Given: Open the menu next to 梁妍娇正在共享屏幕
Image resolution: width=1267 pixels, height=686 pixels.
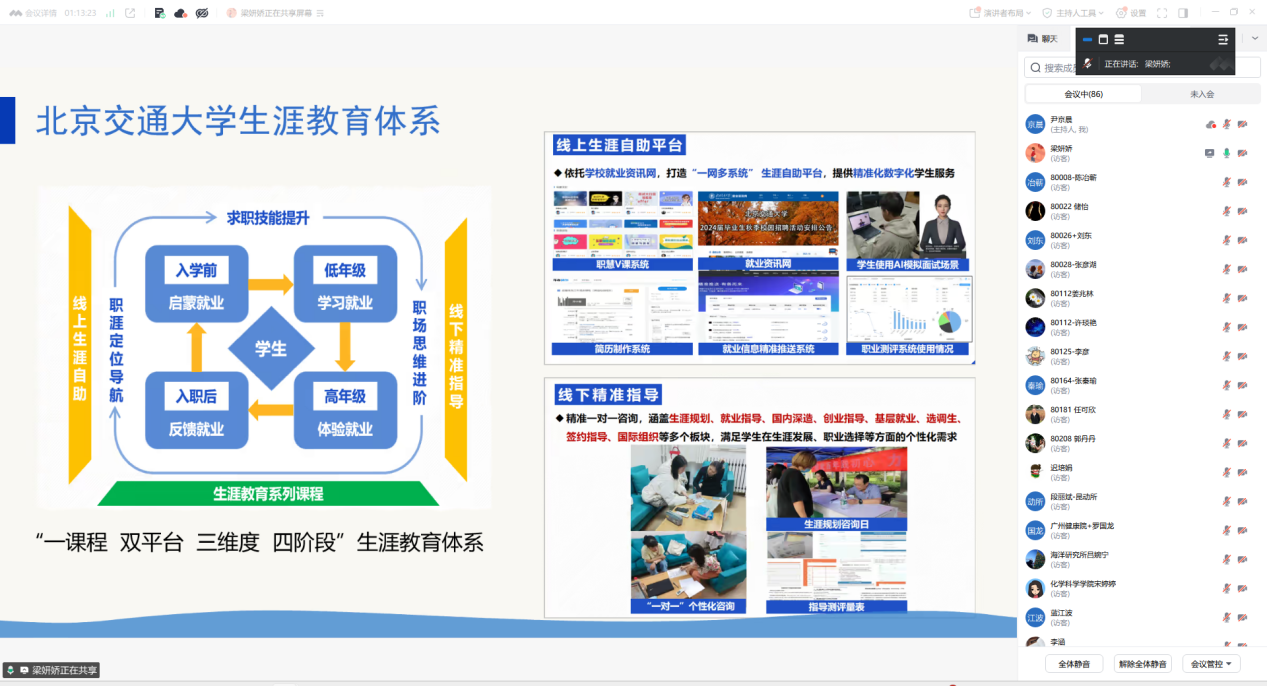Looking at the screenshot, I should [x=322, y=13].
